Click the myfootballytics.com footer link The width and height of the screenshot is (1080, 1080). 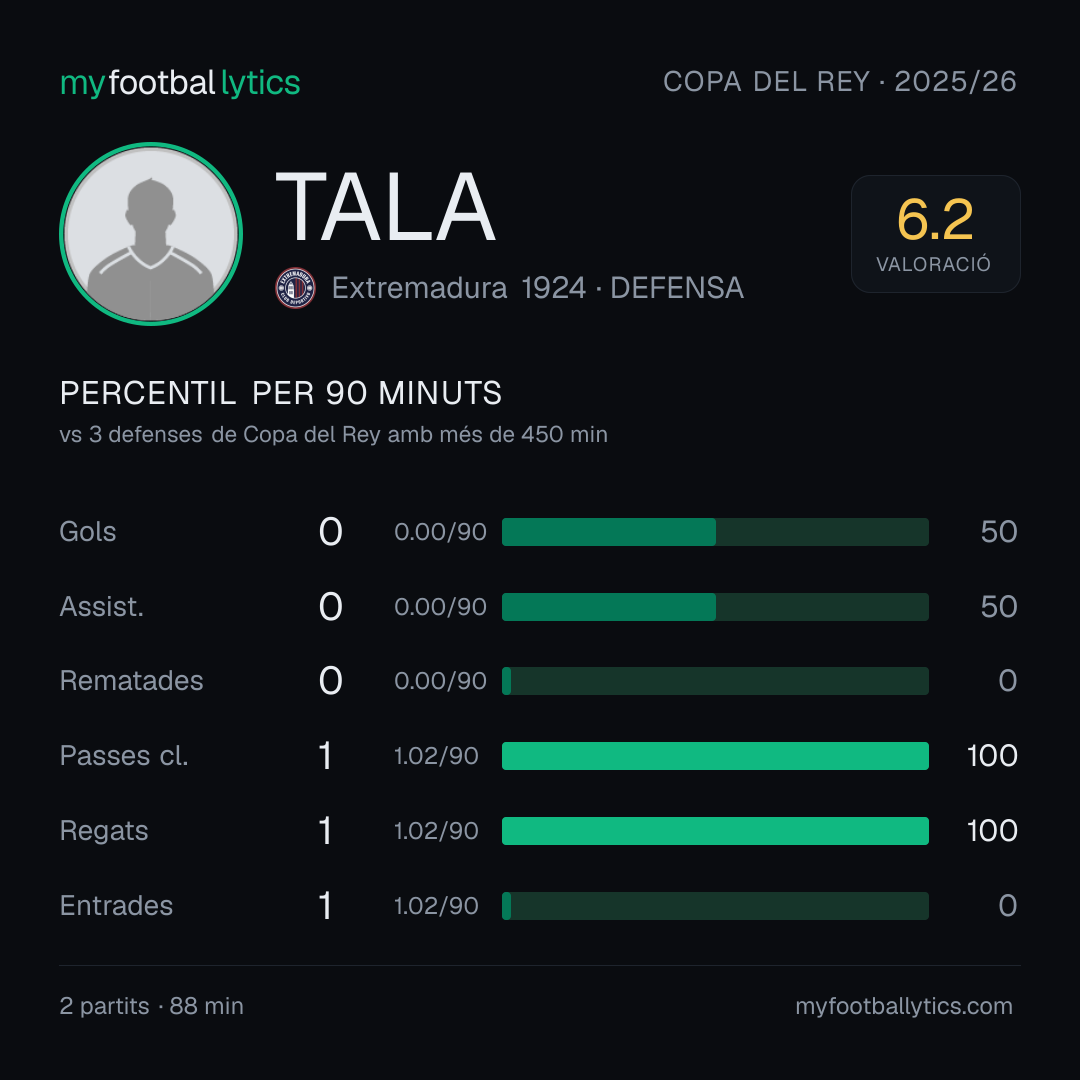point(904,1006)
